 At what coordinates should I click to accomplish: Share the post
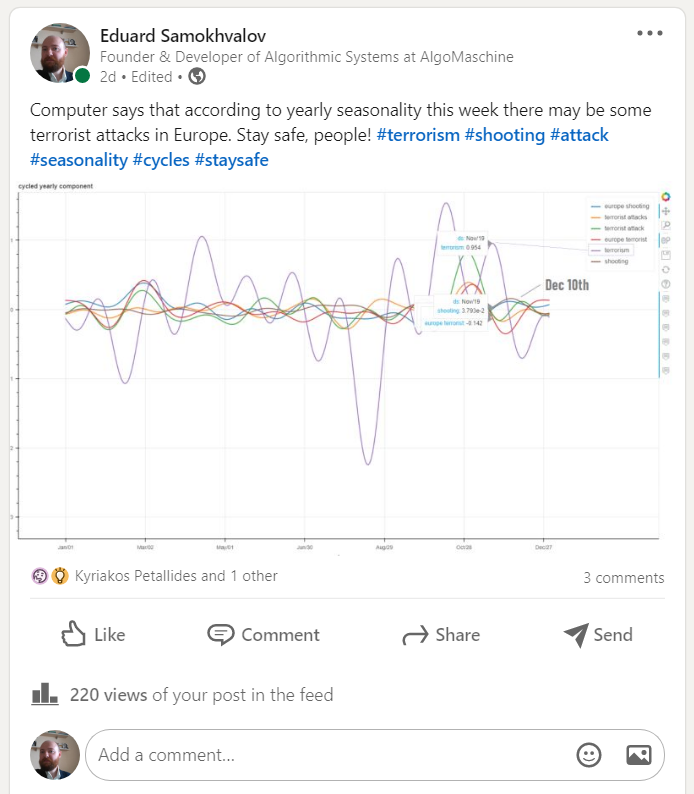point(441,634)
